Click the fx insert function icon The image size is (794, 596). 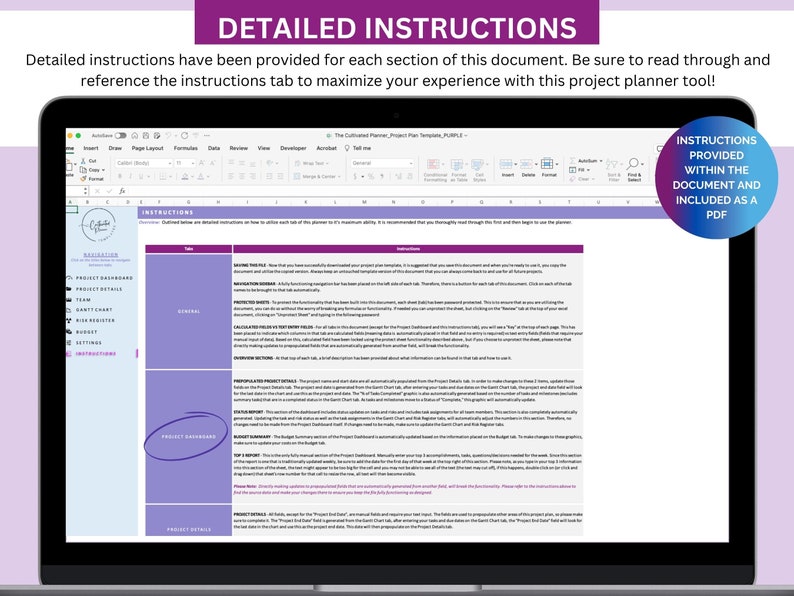[x=122, y=191]
